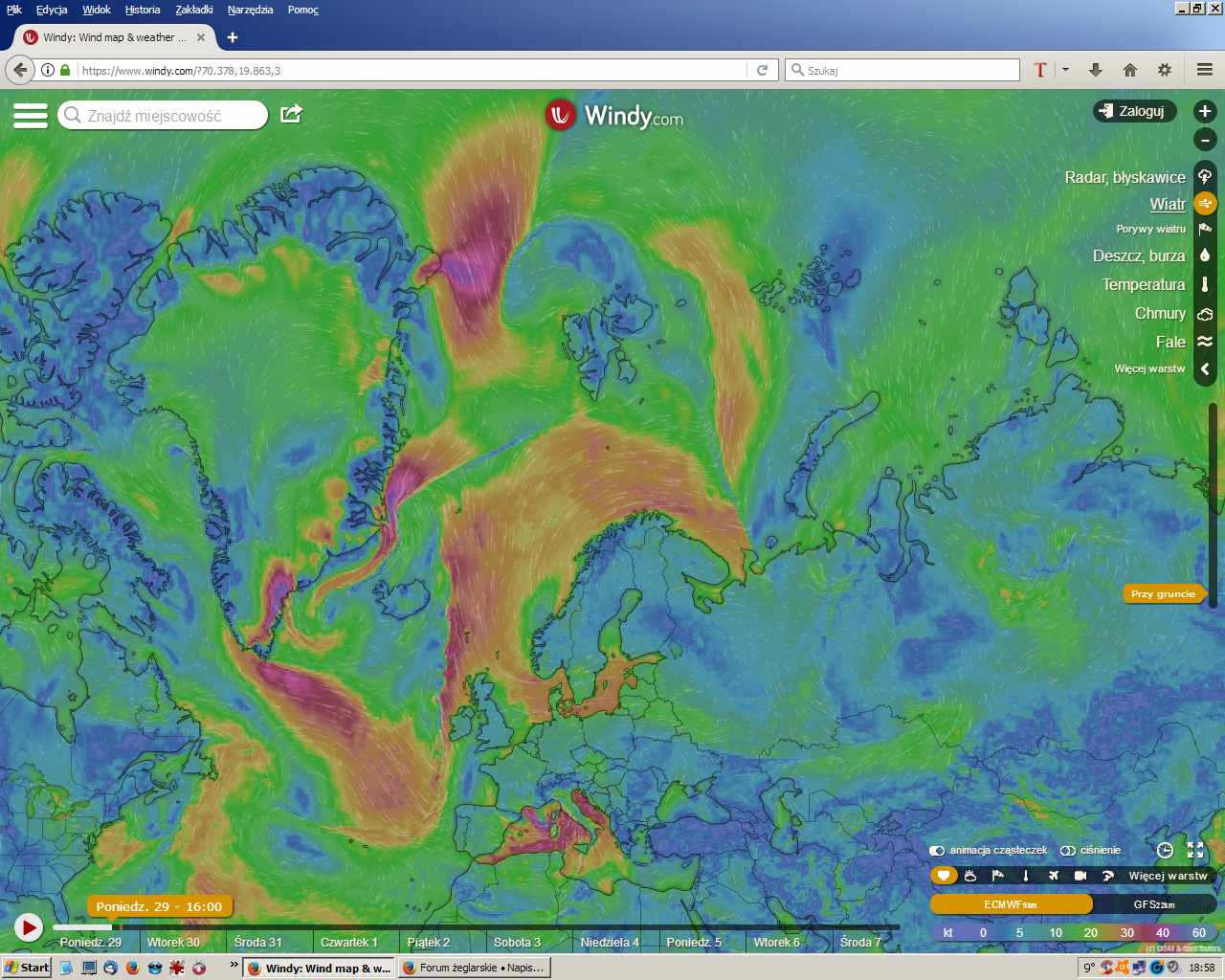Image resolution: width=1225 pixels, height=980 pixels.
Task: Open the Windy hamburger menu
Action: point(30,116)
